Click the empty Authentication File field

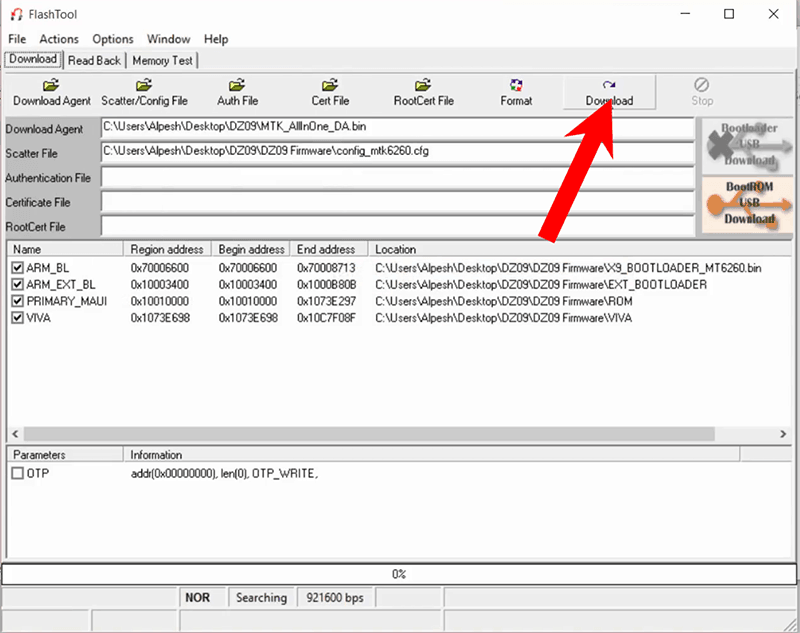point(397,176)
